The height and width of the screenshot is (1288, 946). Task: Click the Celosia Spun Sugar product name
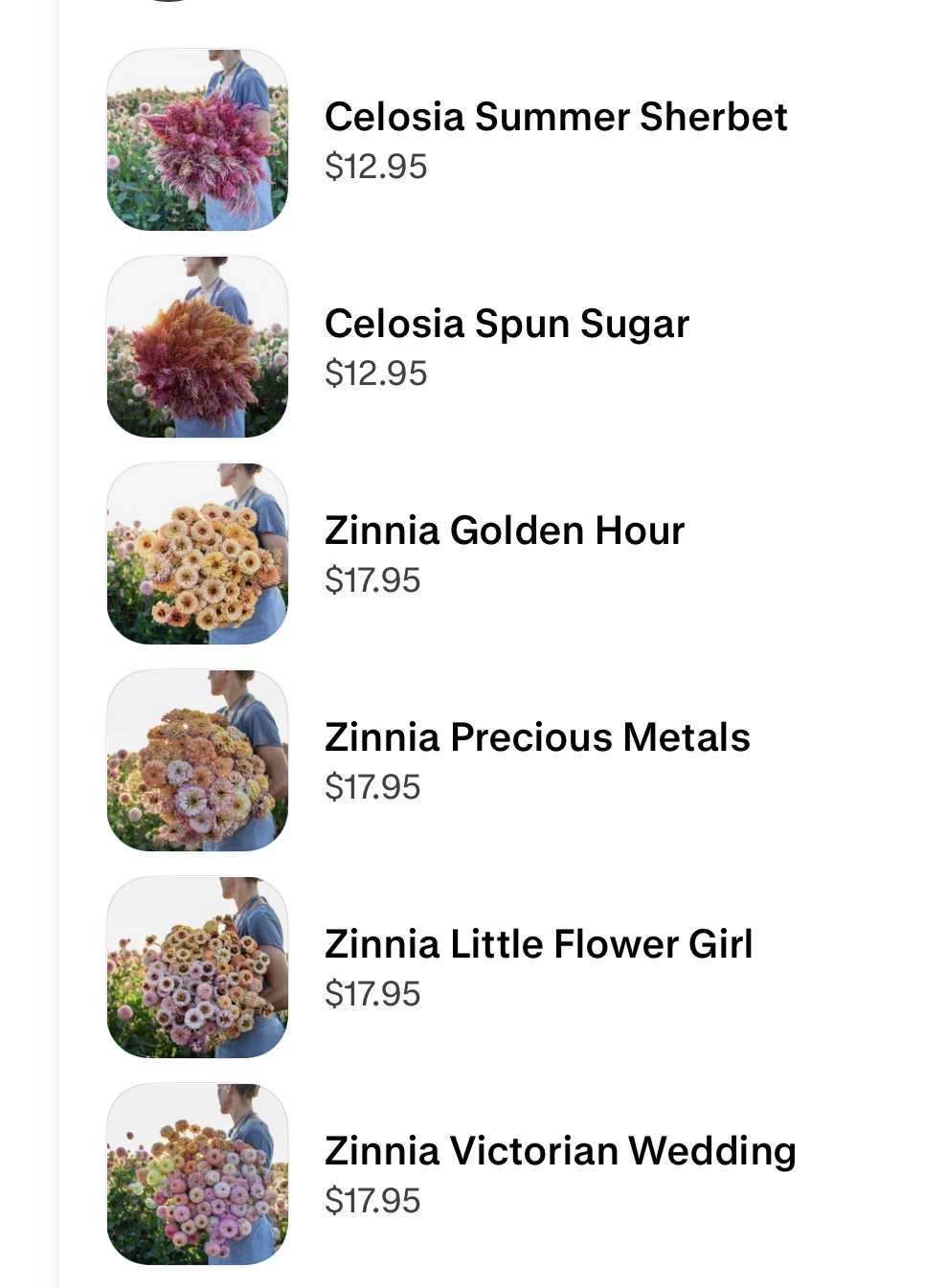tap(507, 324)
